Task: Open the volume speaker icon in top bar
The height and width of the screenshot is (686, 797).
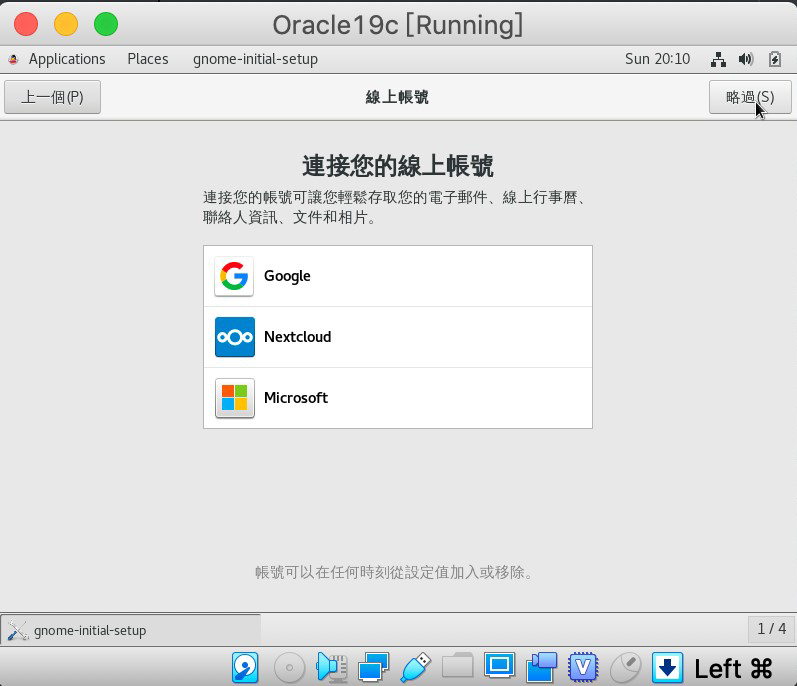Action: [x=746, y=59]
